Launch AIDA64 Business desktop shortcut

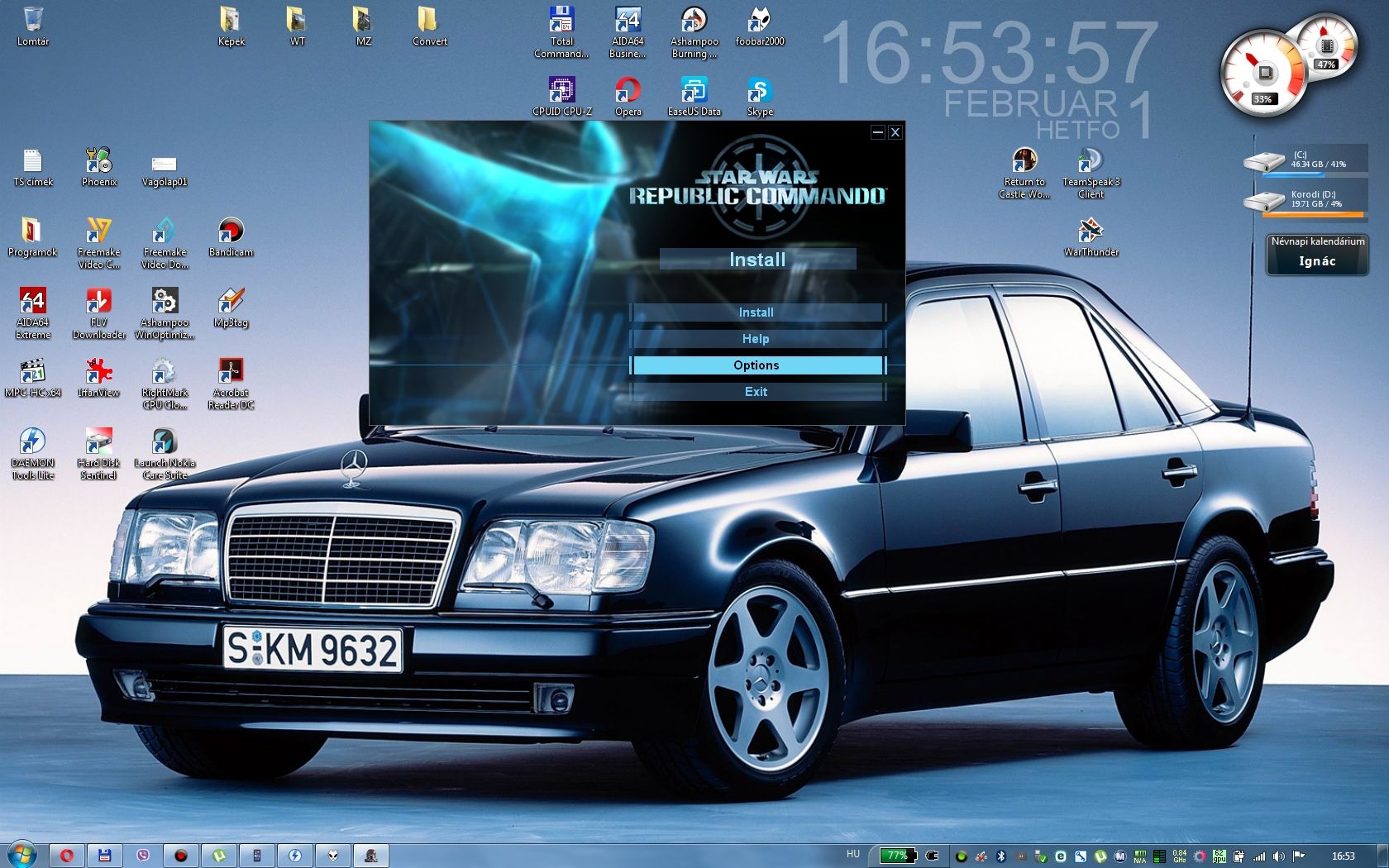pos(628,32)
